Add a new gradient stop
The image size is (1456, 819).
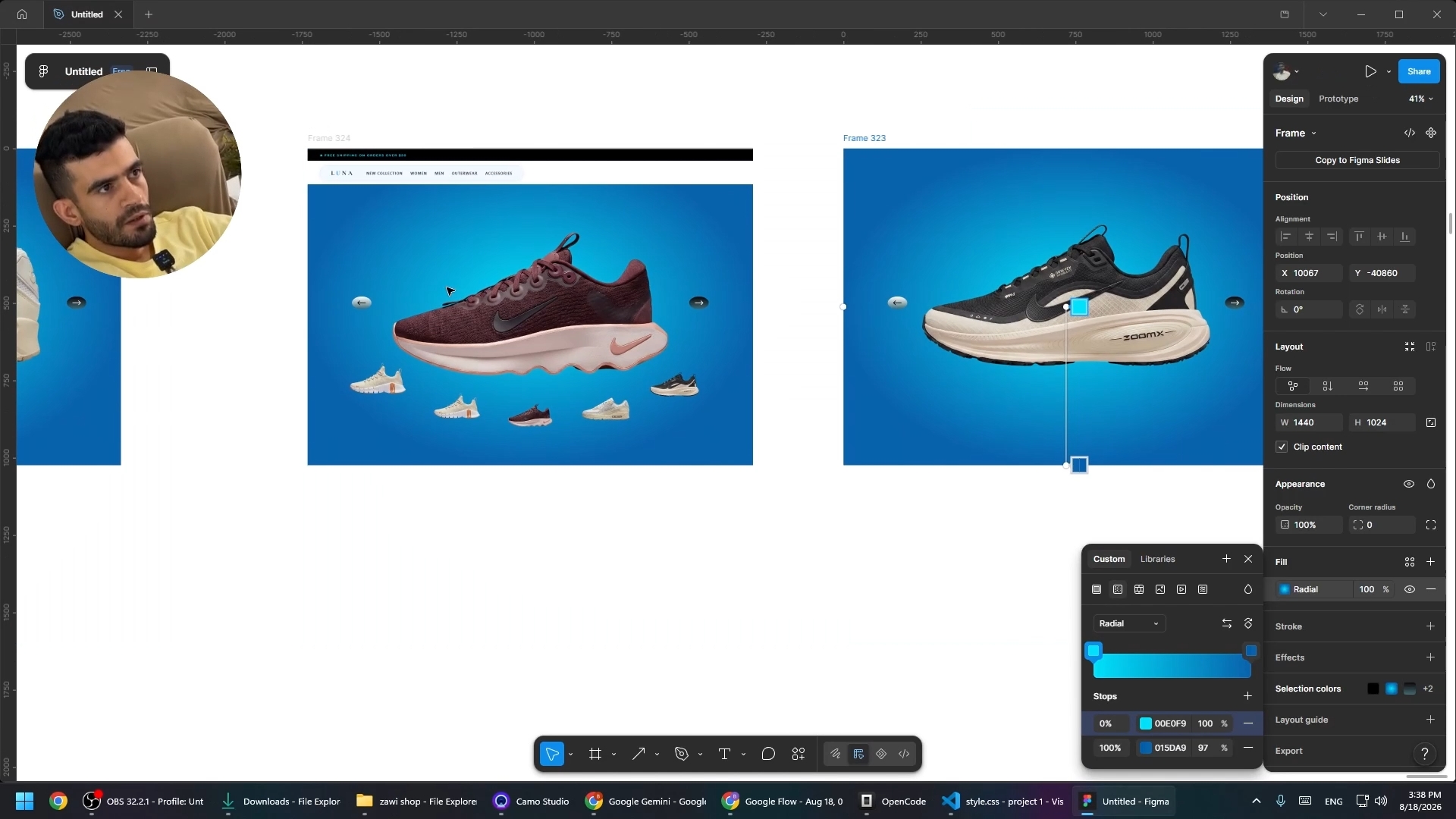(x=1247, y=696)
